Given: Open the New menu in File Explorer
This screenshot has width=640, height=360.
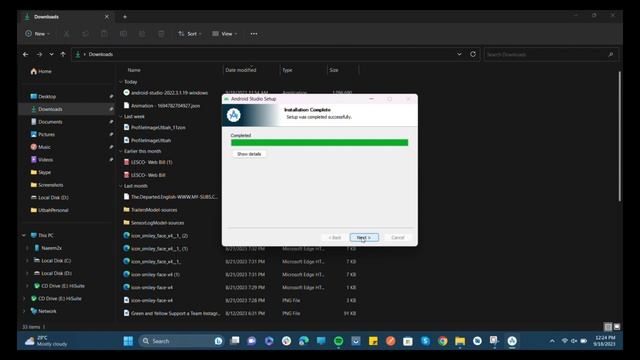Looking at the screenshot, I should pyautogui.click(x=38, y=34).
